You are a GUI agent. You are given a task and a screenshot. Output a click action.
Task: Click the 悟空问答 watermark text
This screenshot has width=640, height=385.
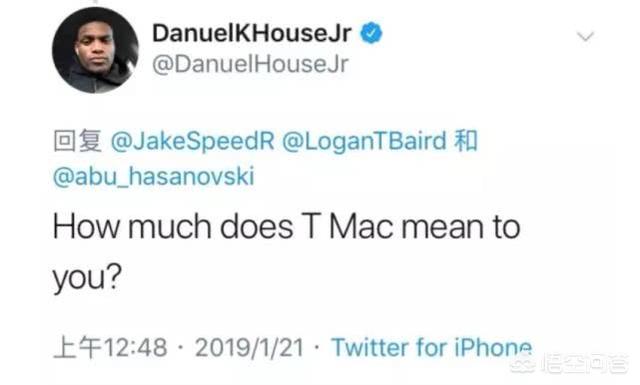tap(584, 365)
